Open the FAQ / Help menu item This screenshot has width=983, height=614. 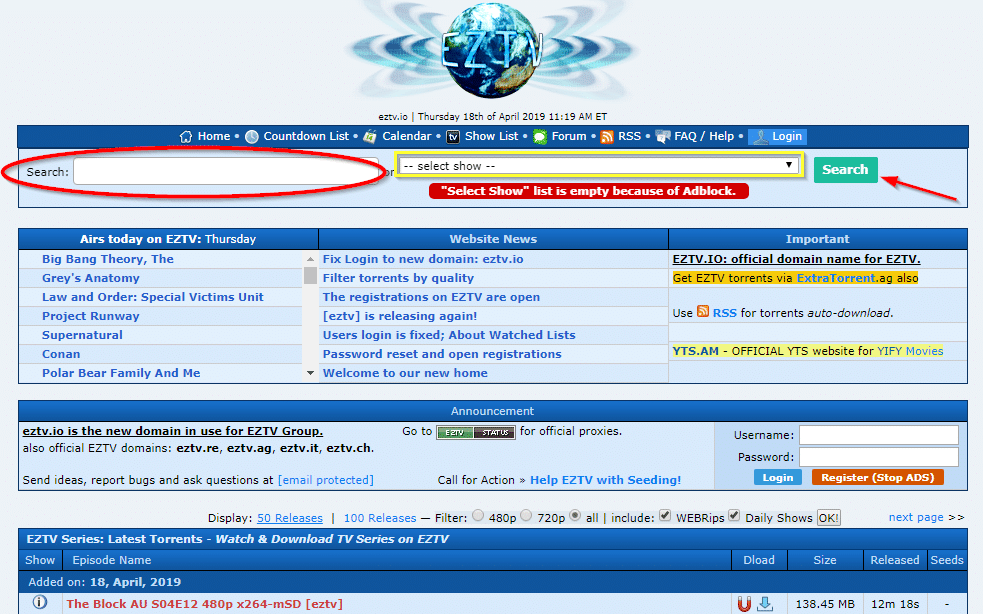[704, 136]
